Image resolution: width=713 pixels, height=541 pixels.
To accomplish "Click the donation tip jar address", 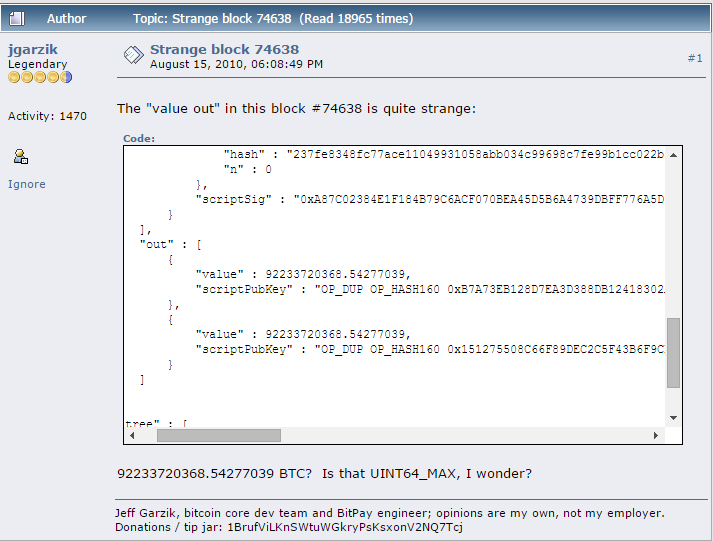I will click(345, 527).
